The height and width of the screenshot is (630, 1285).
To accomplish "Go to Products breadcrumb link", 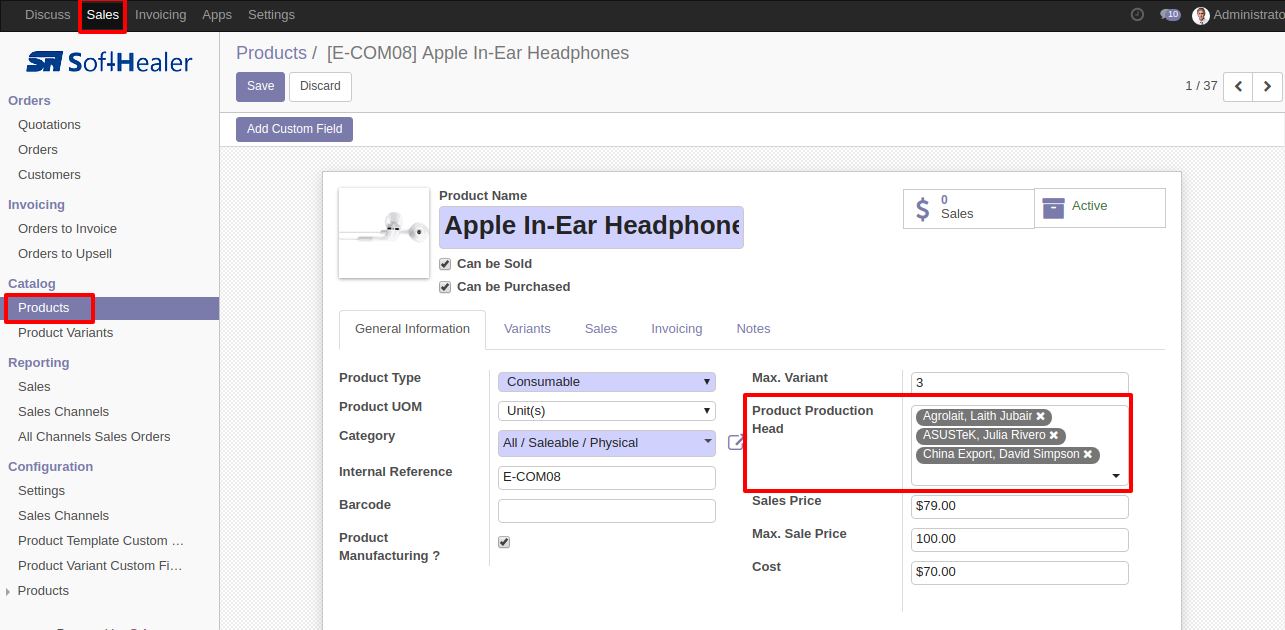I will 271,53.
